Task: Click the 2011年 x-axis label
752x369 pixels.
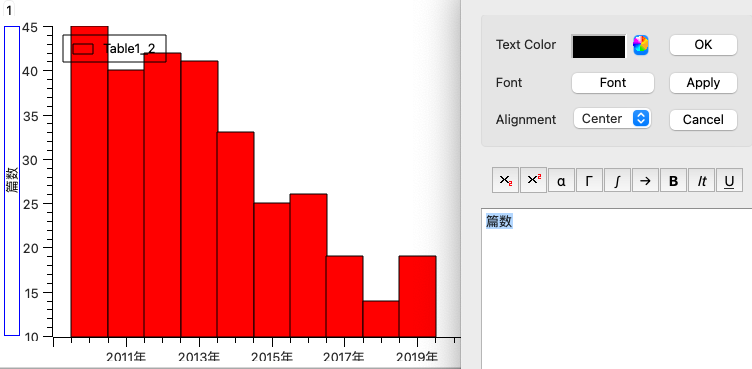Action: (x=127, y=357)
